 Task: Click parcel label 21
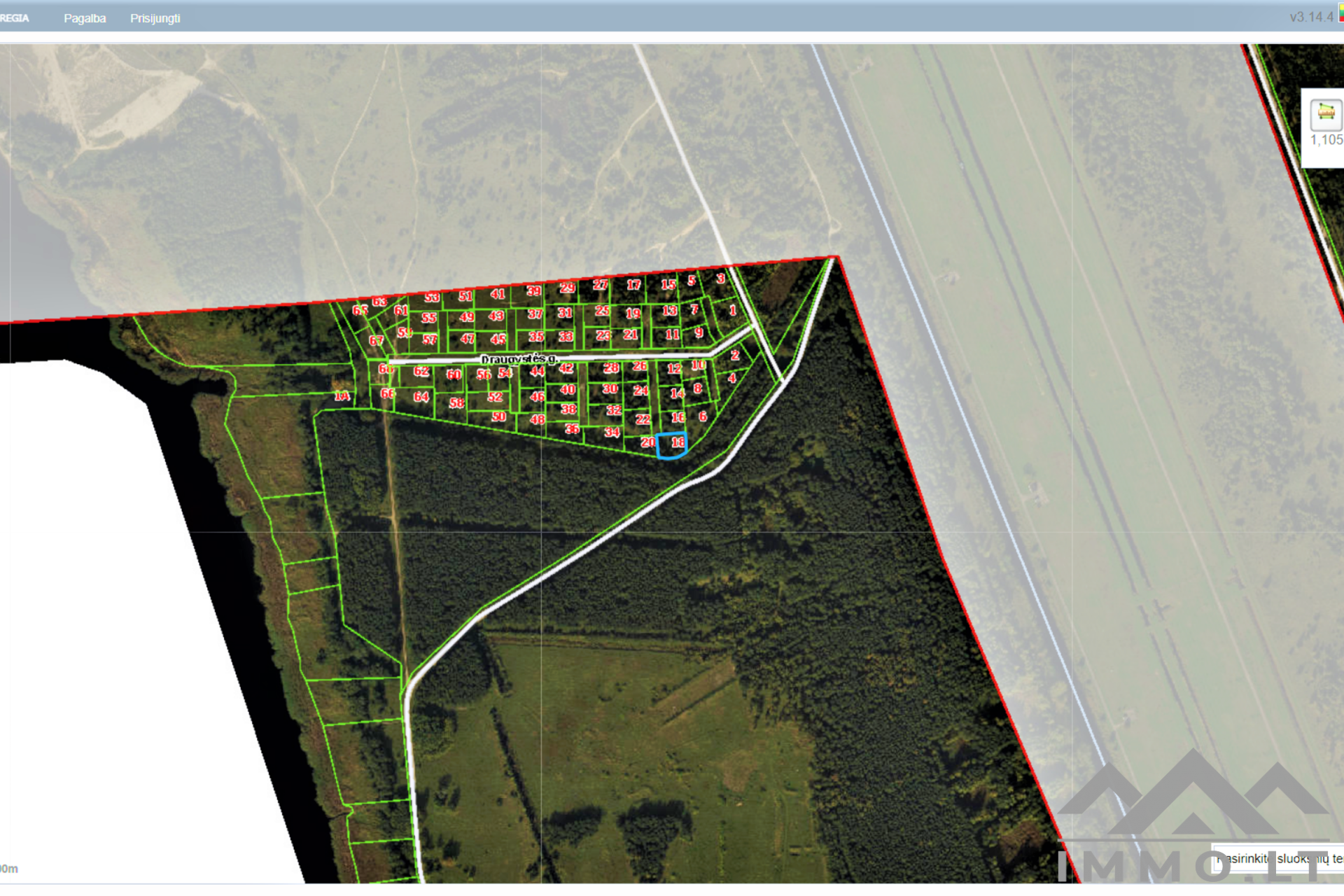(631, 335)
